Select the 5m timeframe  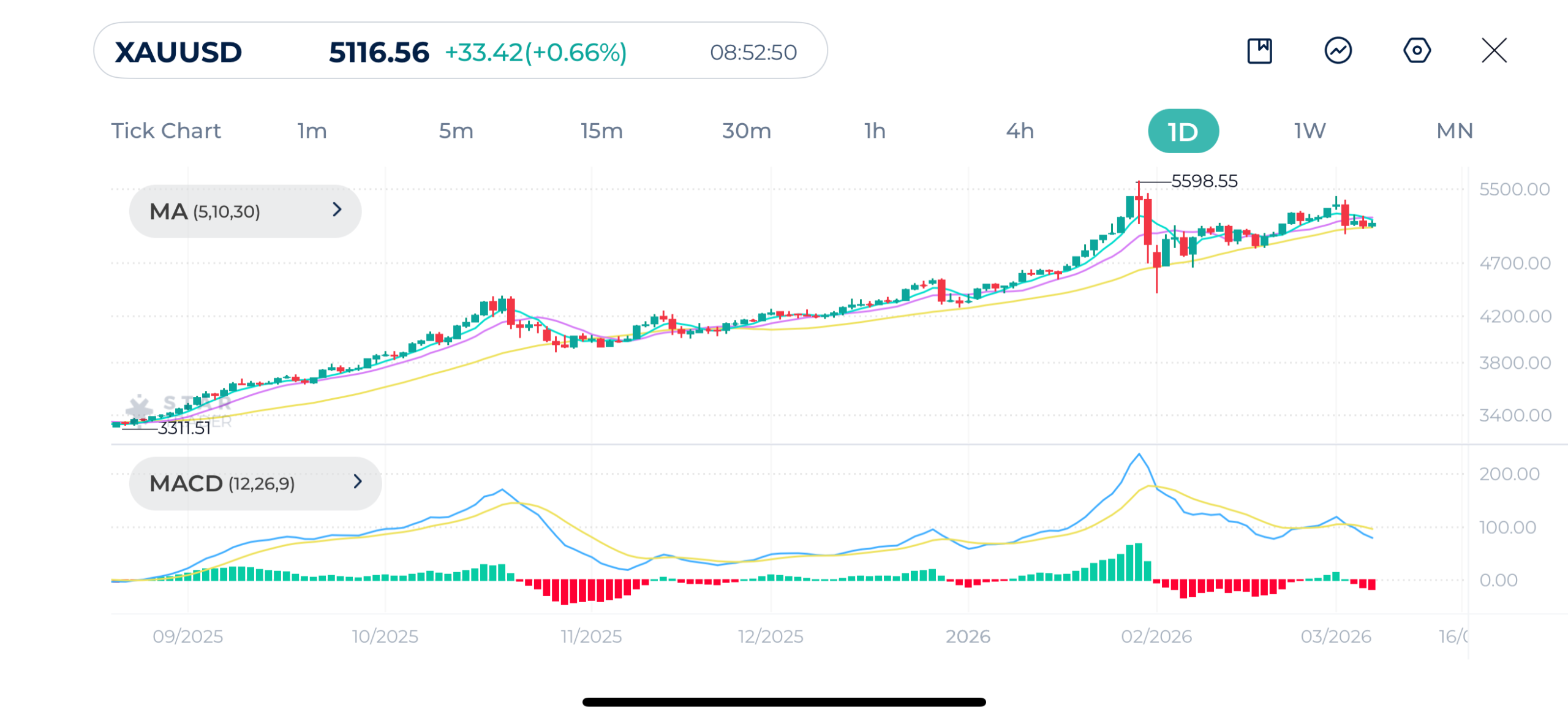click(x=456, y=131)
